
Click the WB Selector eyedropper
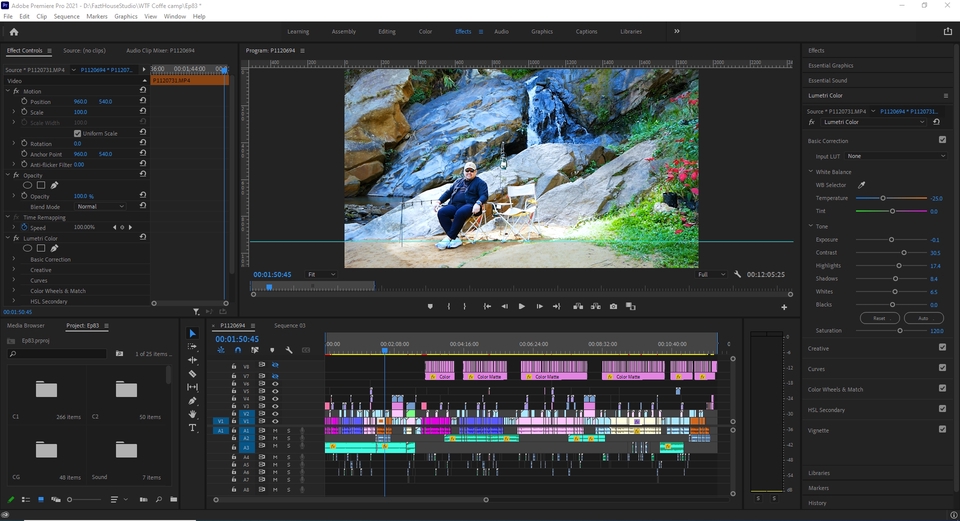coord(861,185)
